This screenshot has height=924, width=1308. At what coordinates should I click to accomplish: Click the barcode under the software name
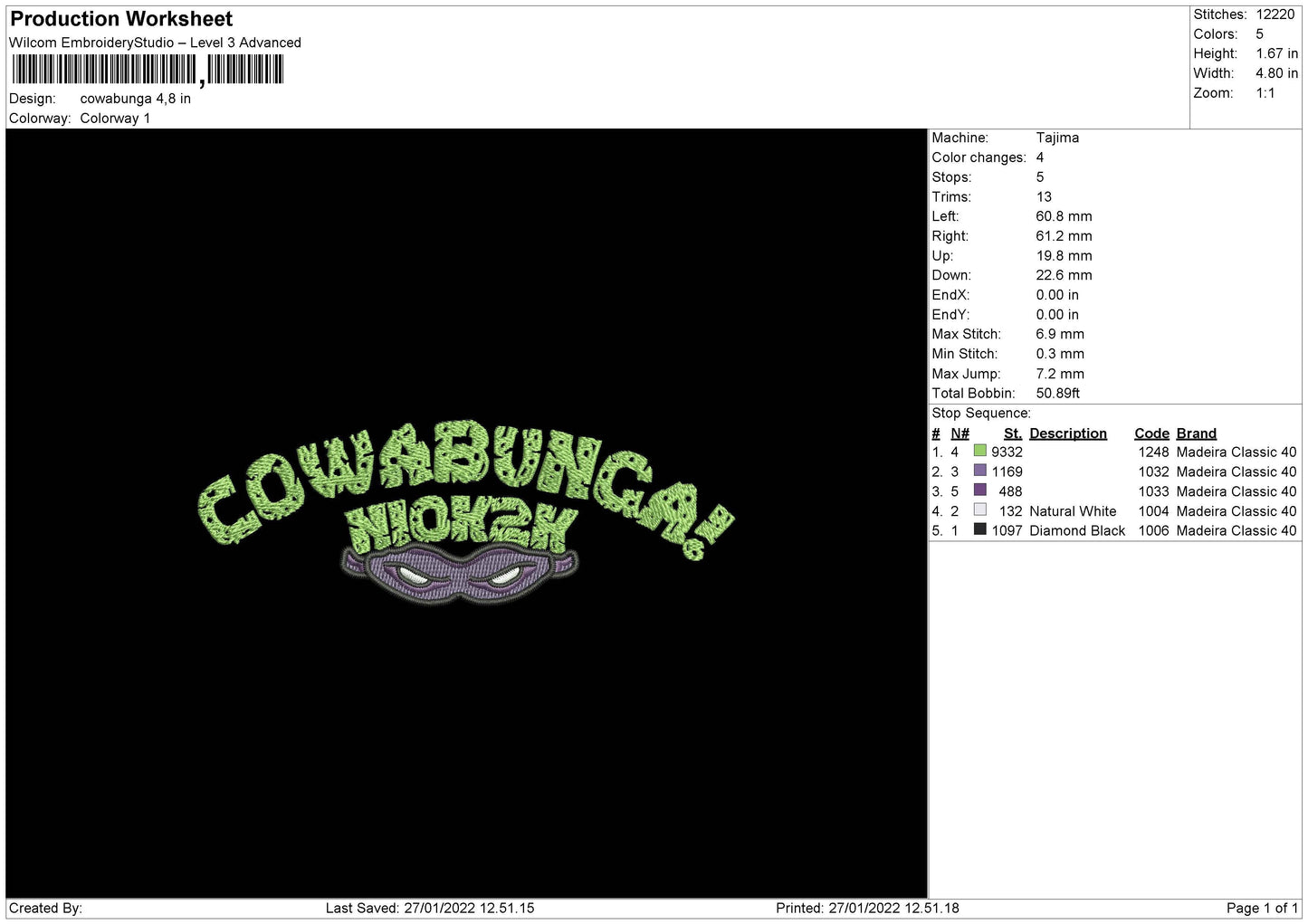148,70
